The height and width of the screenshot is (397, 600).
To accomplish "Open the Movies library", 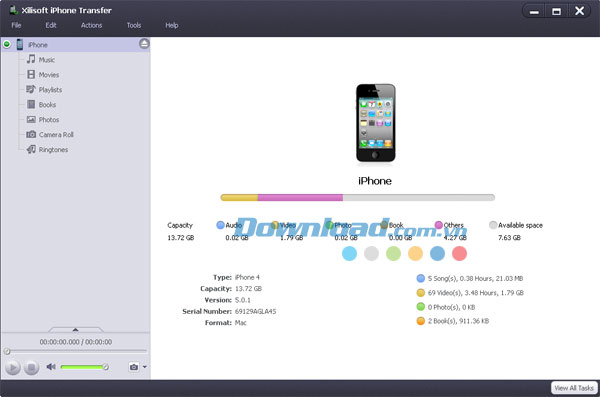I will [x=49, y=75].
